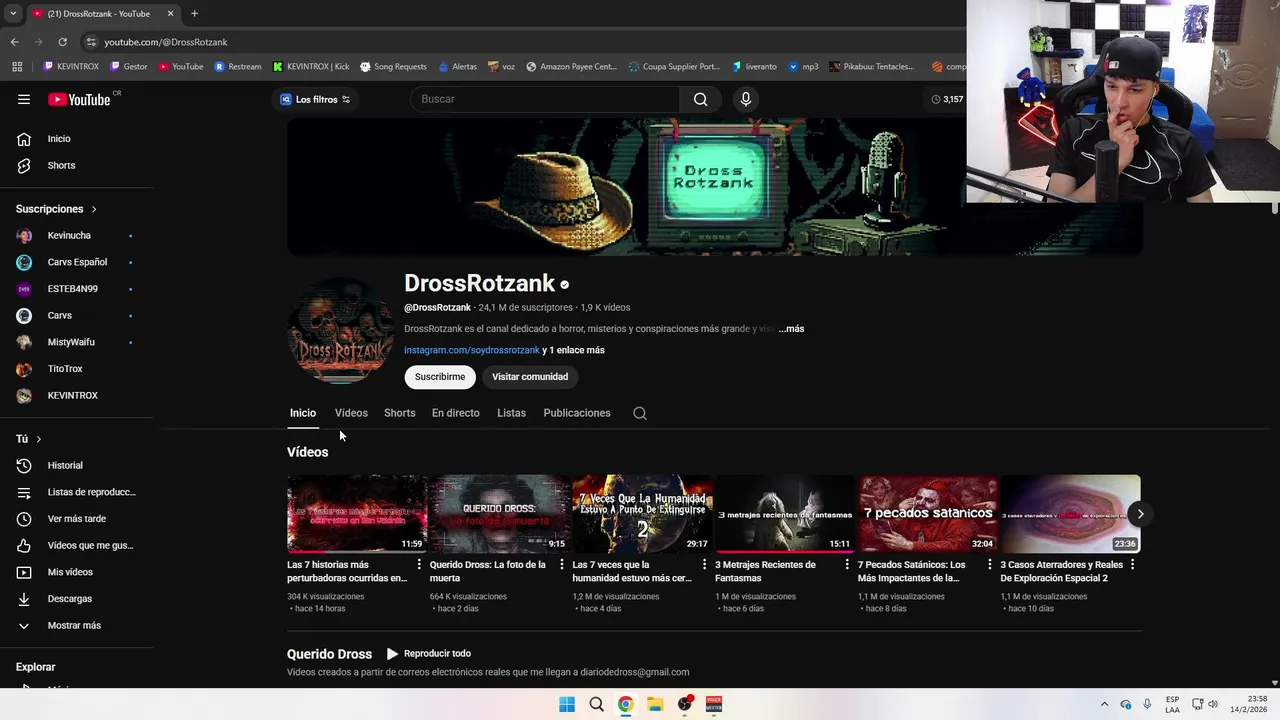
Task: Search within the DrossRotzank channel
Action: pos(640,413)
